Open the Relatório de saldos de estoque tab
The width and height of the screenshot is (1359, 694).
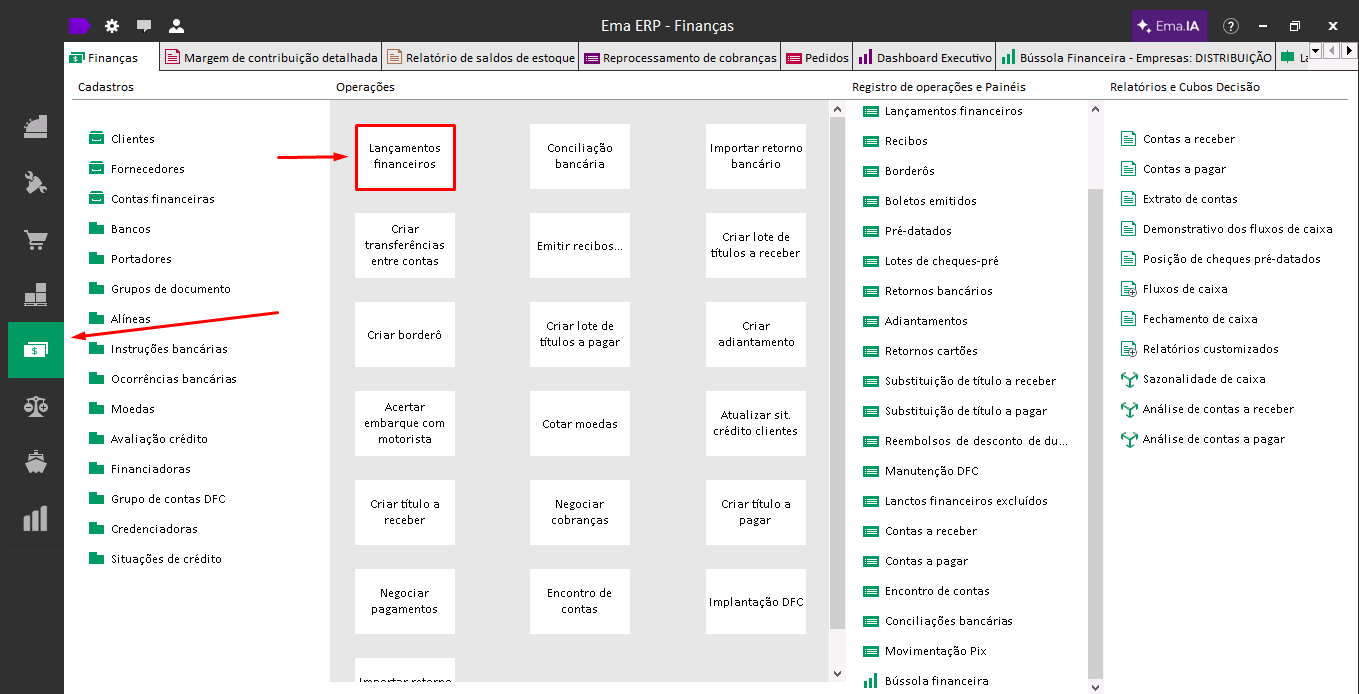(x=481, y=58)
